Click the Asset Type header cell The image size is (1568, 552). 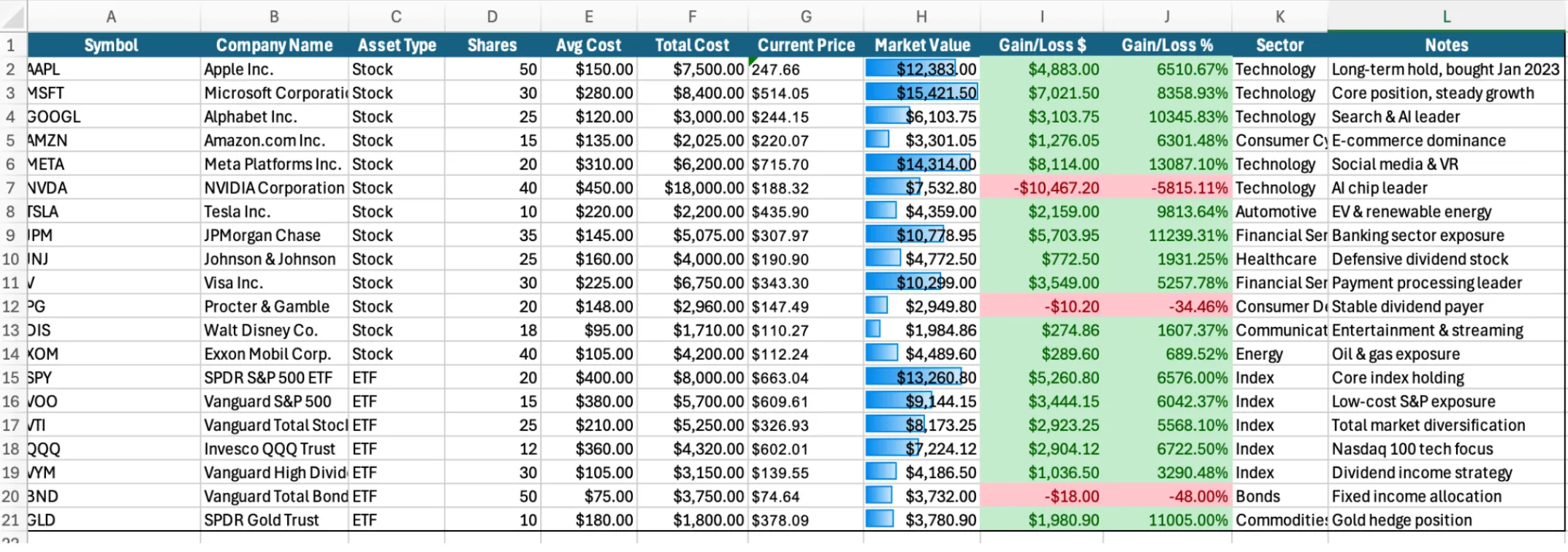[396, 45]
